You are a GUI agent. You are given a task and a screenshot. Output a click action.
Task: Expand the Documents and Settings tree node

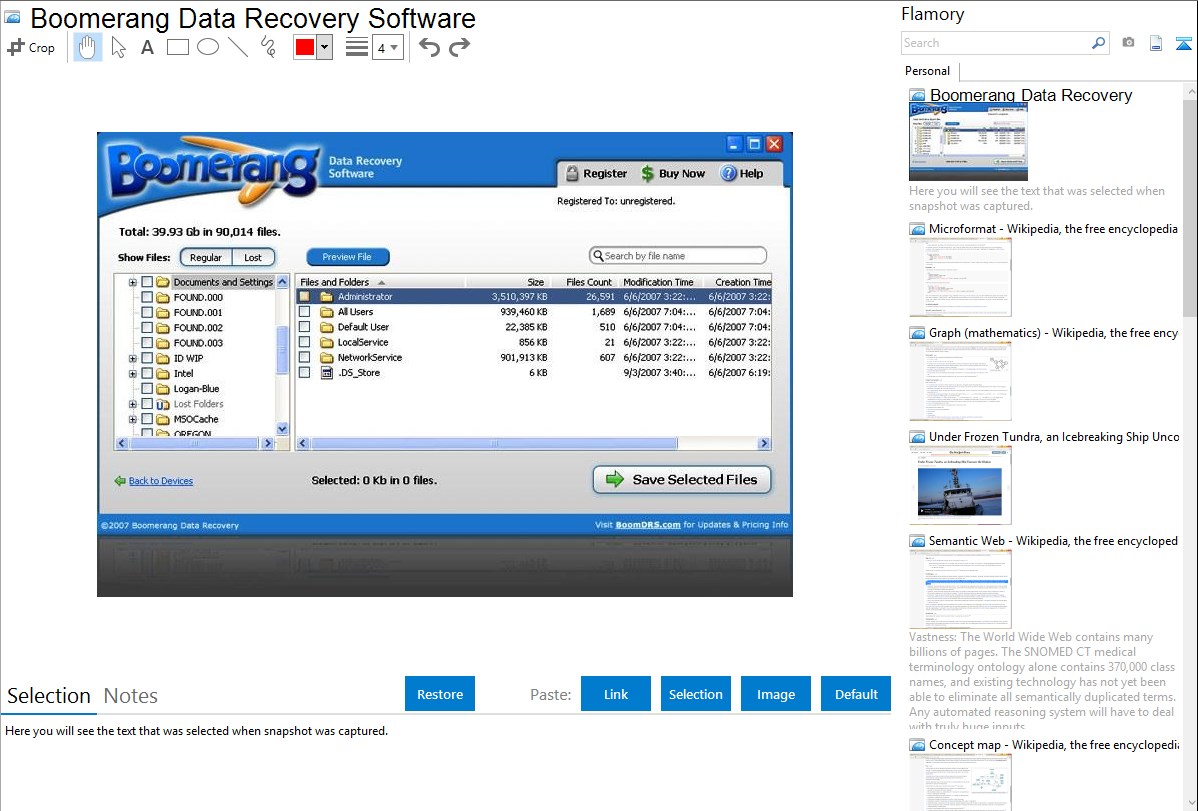click(x=133, y=282)
